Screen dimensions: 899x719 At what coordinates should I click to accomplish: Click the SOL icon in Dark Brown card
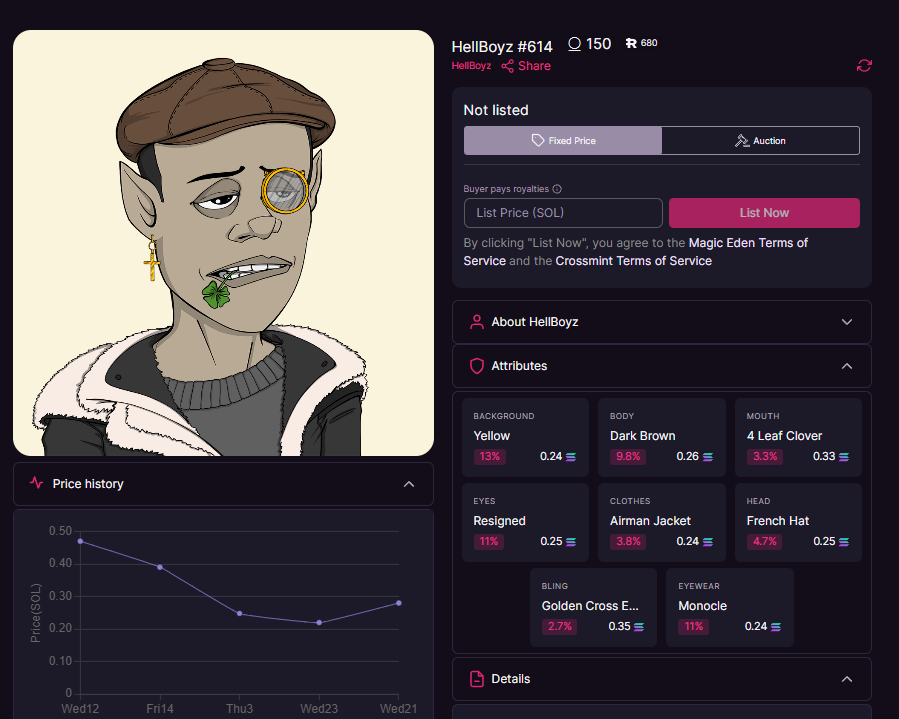708,457
